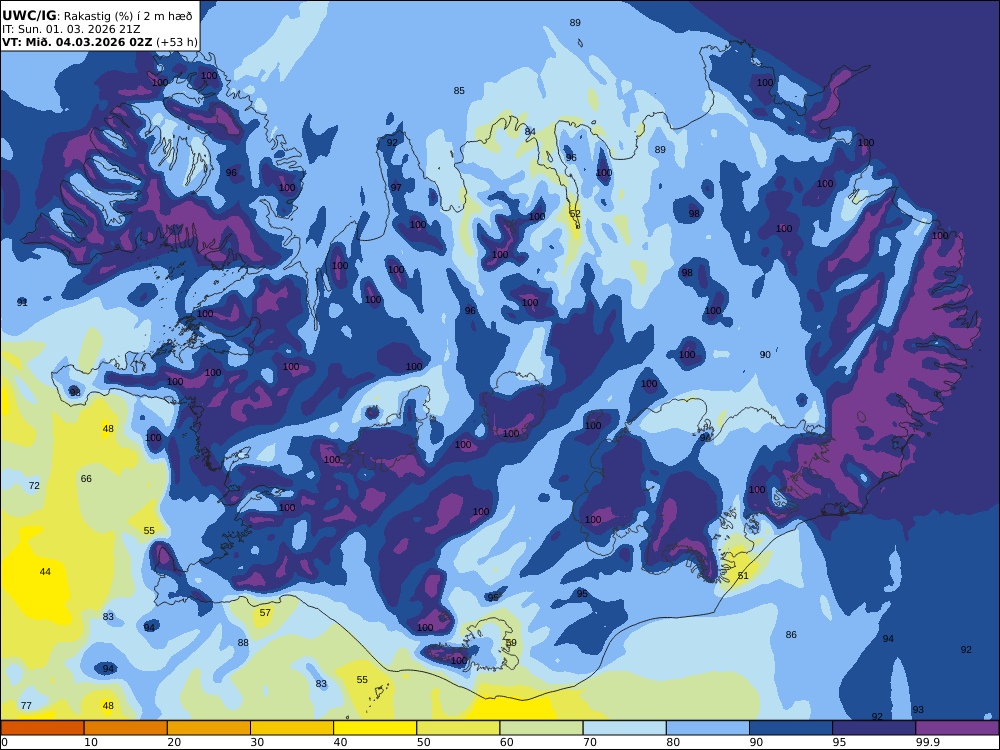The height and width of the screenshot is (750, 1000).
Task: Click the 30–40 legend color segment
Action: pyautogui.click(x=292, y=728)
